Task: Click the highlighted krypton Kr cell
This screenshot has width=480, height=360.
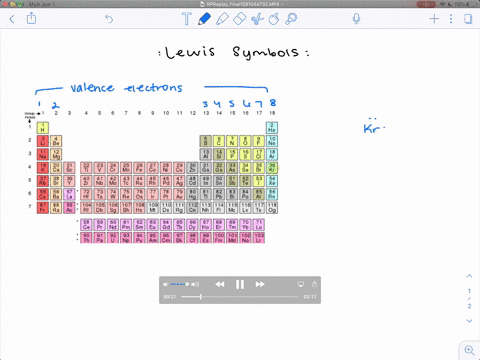Action: [x=272, y=168]
